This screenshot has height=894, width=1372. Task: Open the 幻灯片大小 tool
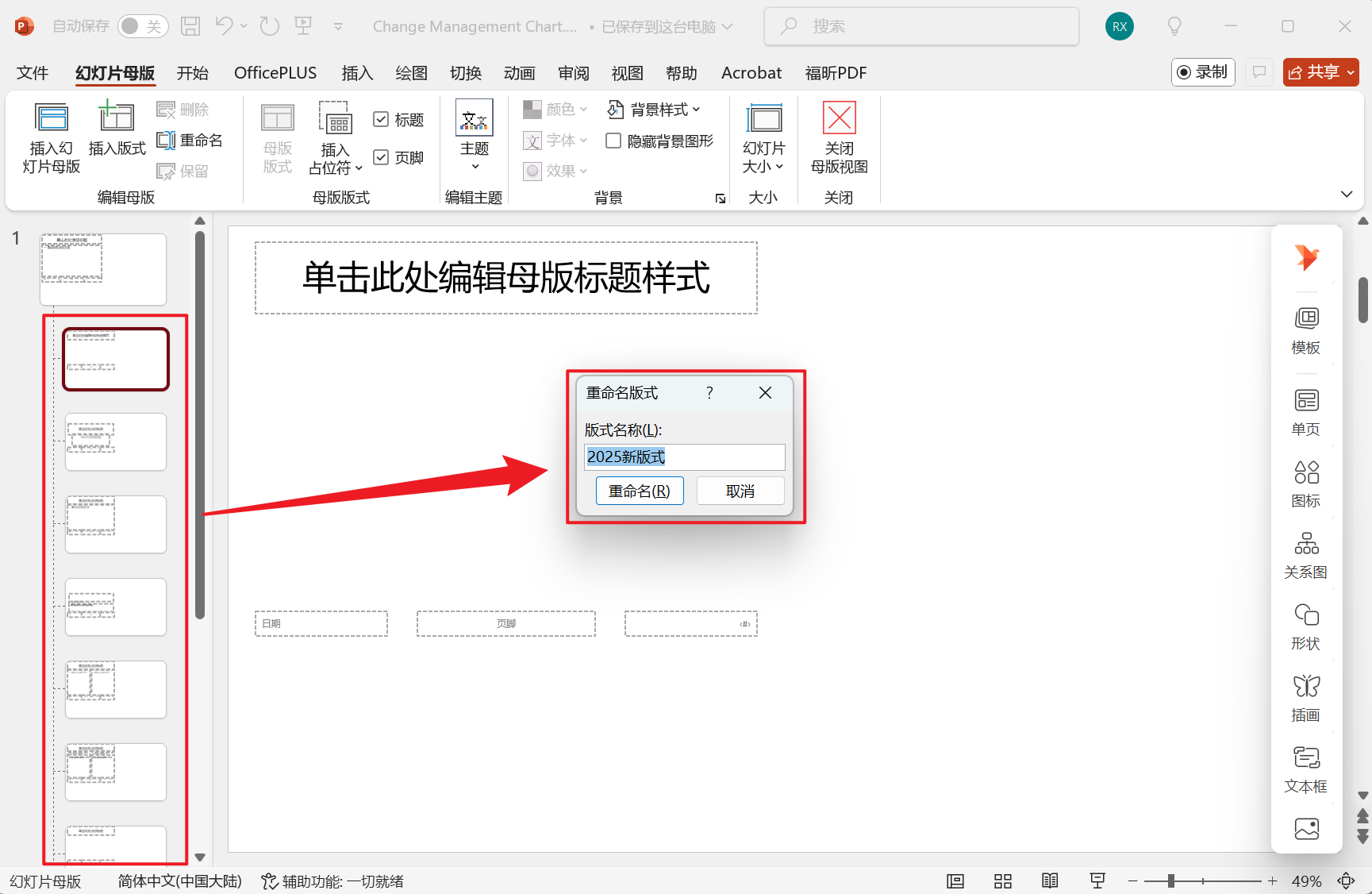pyautogui.click(x=763, y=137)
